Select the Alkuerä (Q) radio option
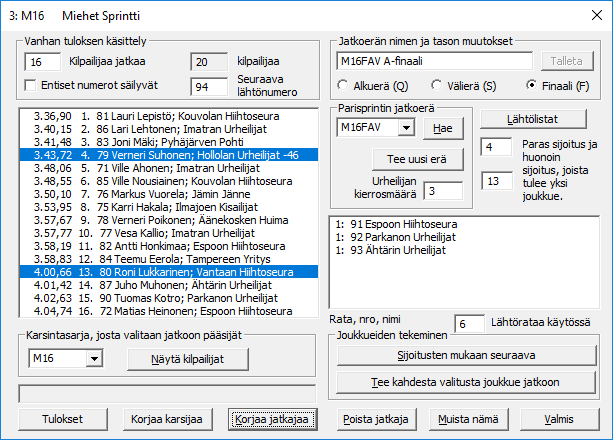Screen dimensions: 613x440 [346, 84]
